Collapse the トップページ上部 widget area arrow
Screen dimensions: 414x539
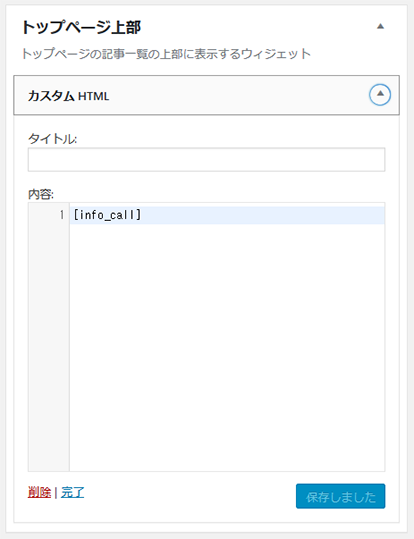pyautogui.click(x=380, y=26)
